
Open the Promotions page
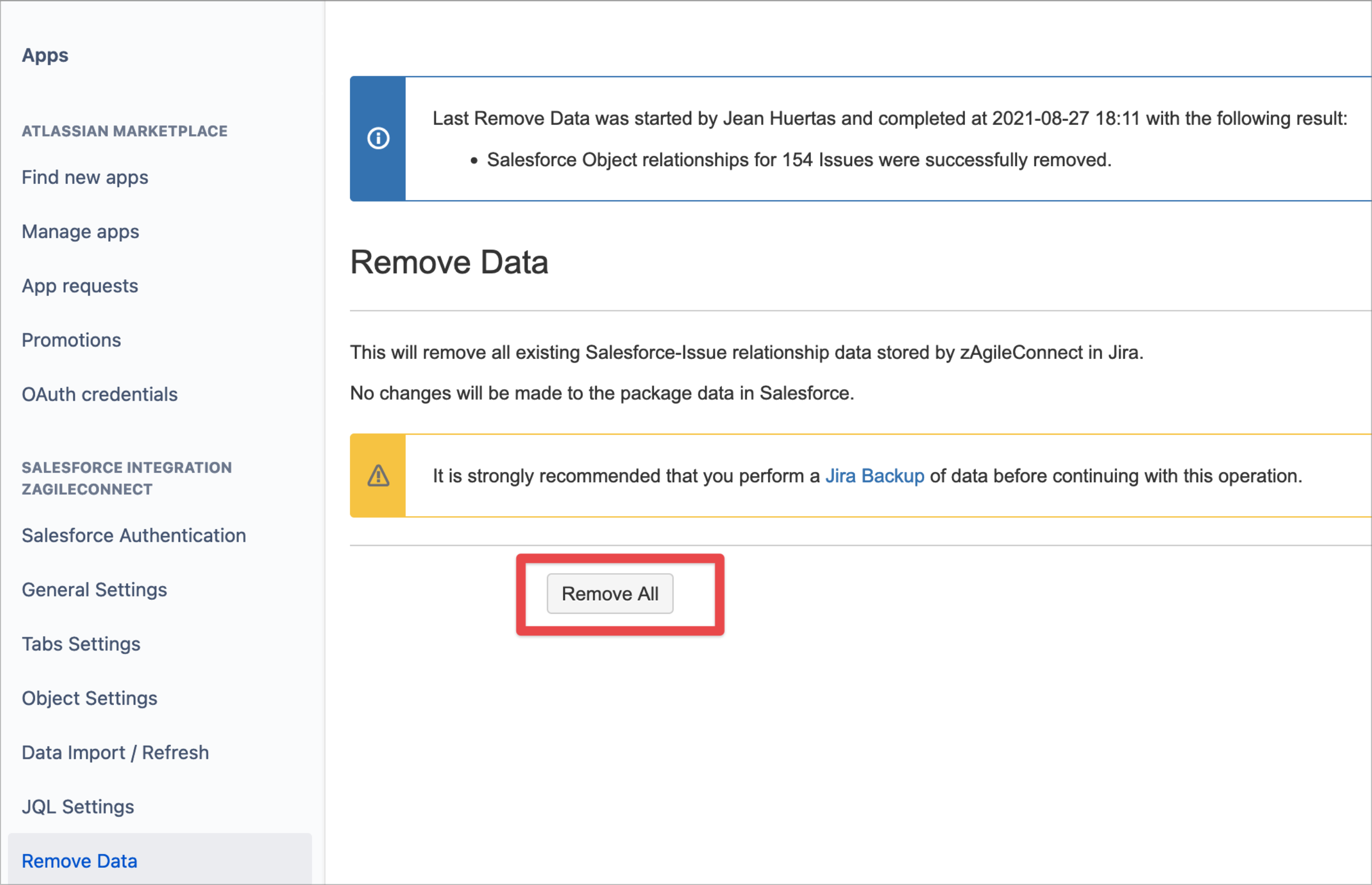71,340
